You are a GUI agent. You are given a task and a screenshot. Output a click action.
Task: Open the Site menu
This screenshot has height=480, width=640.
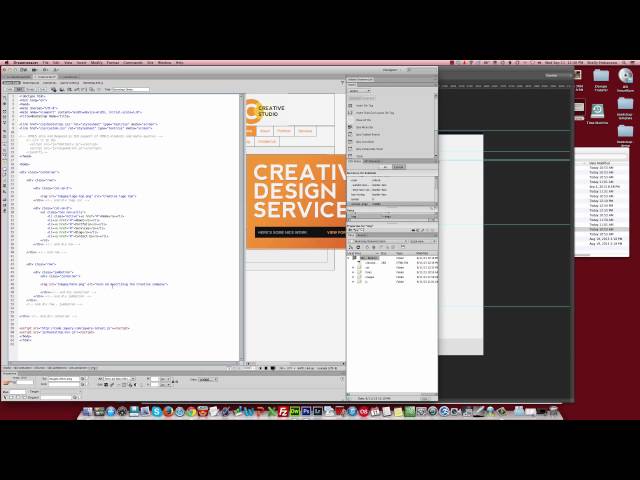coord(150,63)
